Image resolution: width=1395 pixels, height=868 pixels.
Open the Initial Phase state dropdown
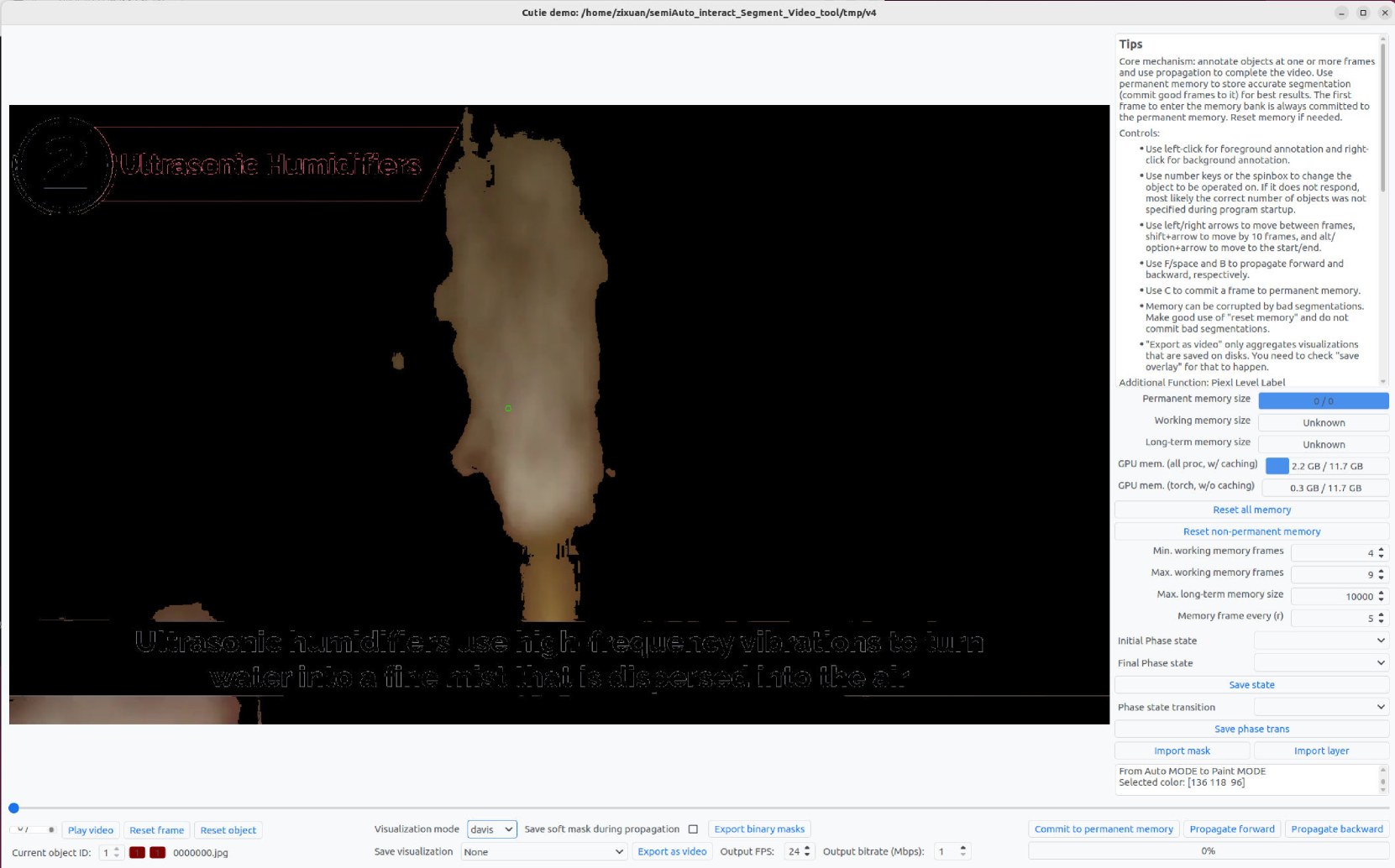pyautogui.click(x=1320, y=641)
